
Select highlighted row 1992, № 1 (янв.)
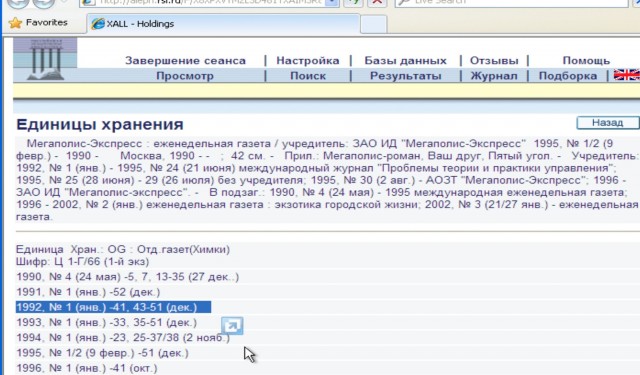(x=113, y=307)
